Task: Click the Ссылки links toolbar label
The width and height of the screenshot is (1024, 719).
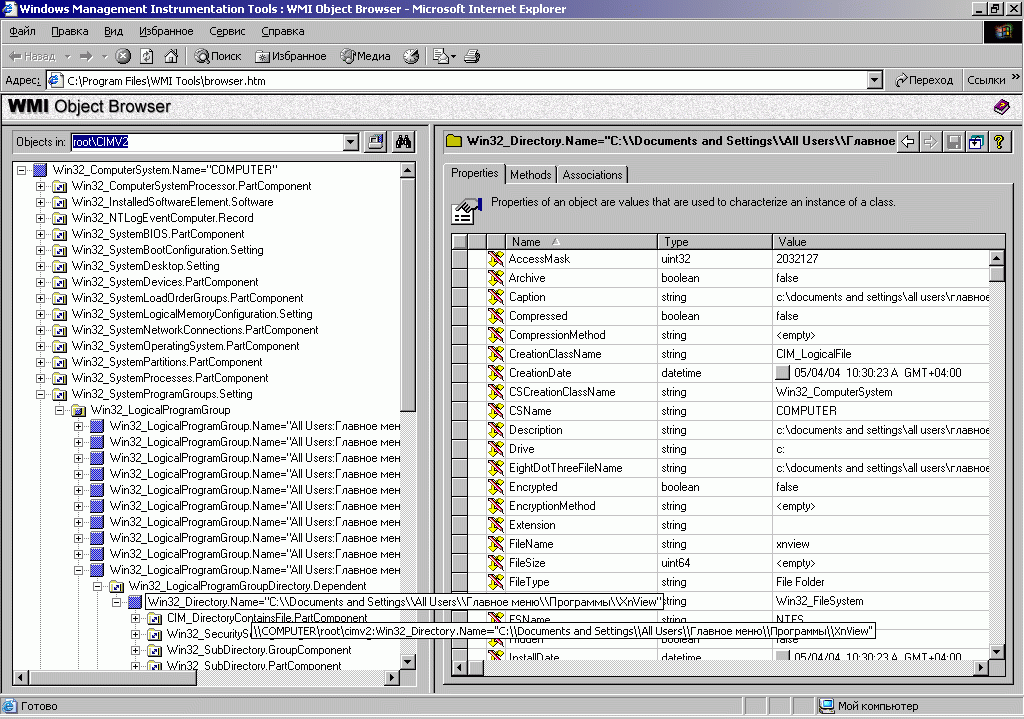Action: 986,80
